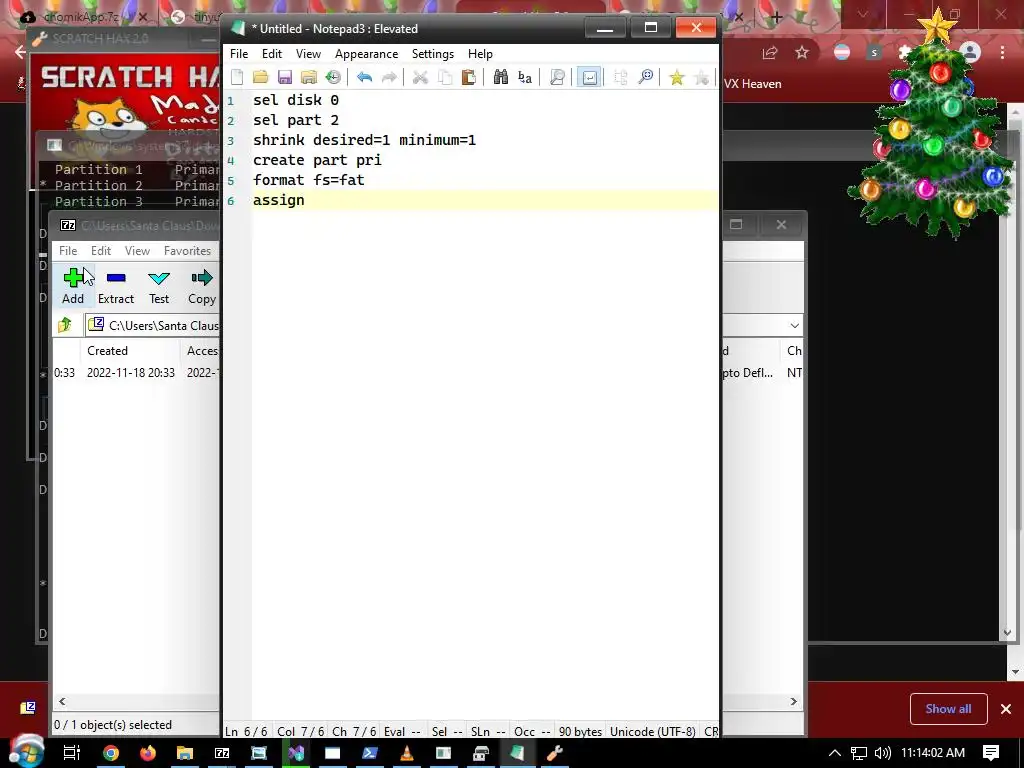Click the share page icon in Chrome
The height and width of the screenshot is (768, 1024).
[771, 53]
